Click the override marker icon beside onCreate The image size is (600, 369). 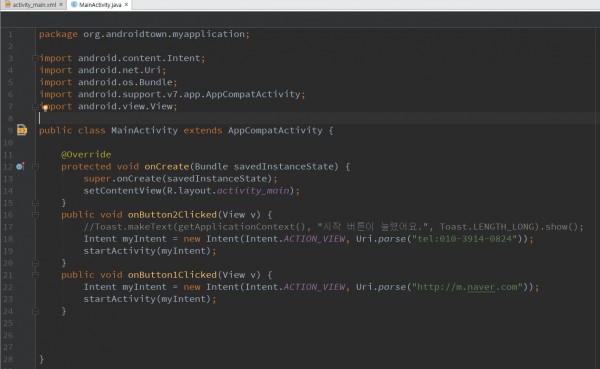[x=21, y=167]
